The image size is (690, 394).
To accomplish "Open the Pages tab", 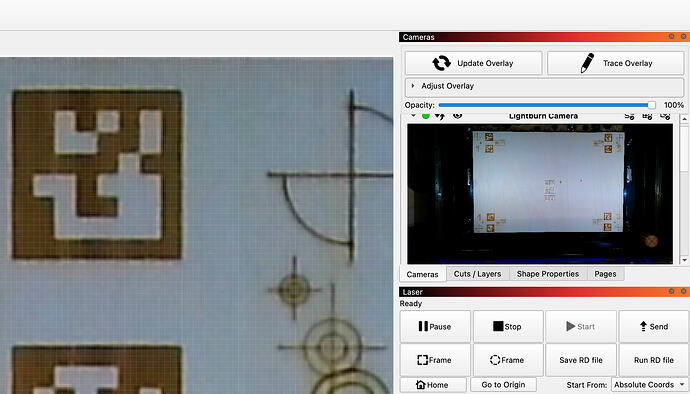I will point(606,274).
